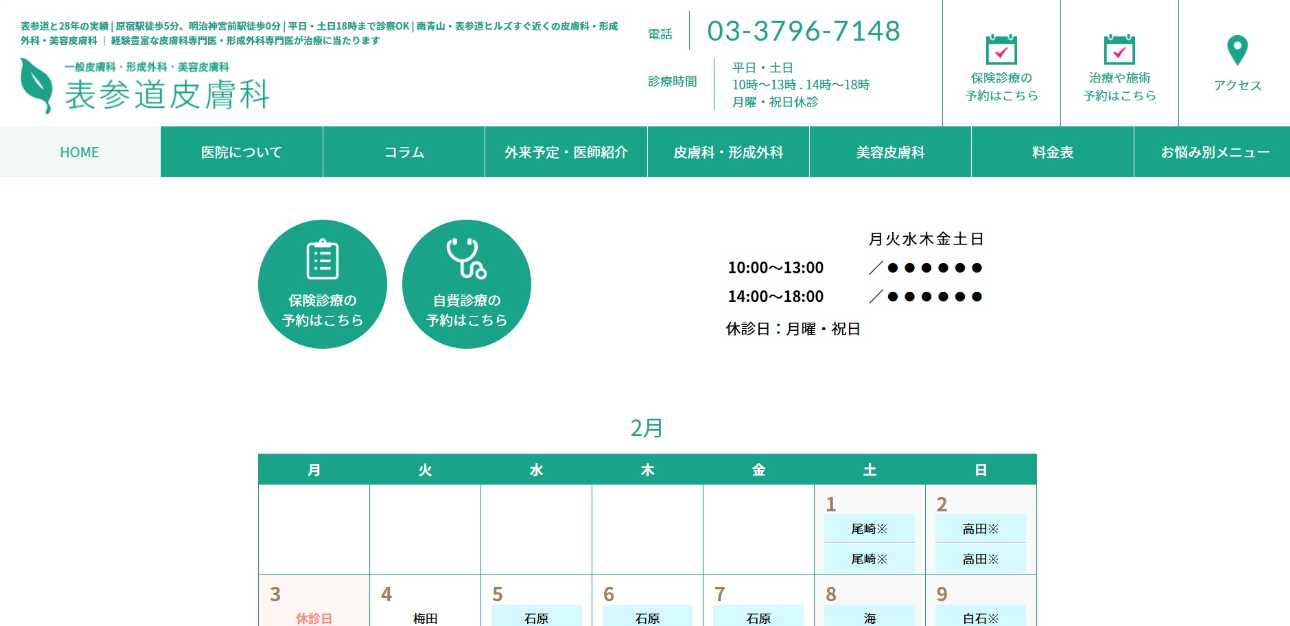The width and height of the screenshot is (1290, 626).
Task: Click the green leaf clinic logo
Action: pyautogui.click(x=36, y=85)
